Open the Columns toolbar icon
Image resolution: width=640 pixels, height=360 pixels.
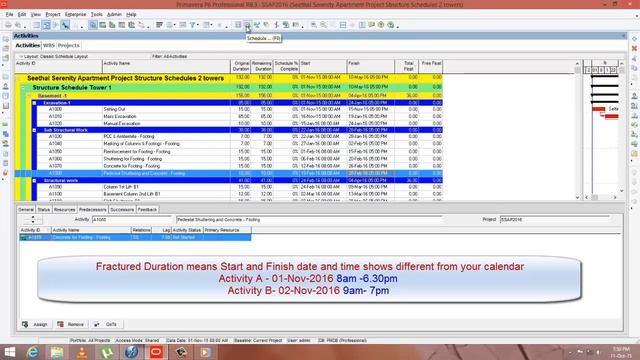pos(169,25)
